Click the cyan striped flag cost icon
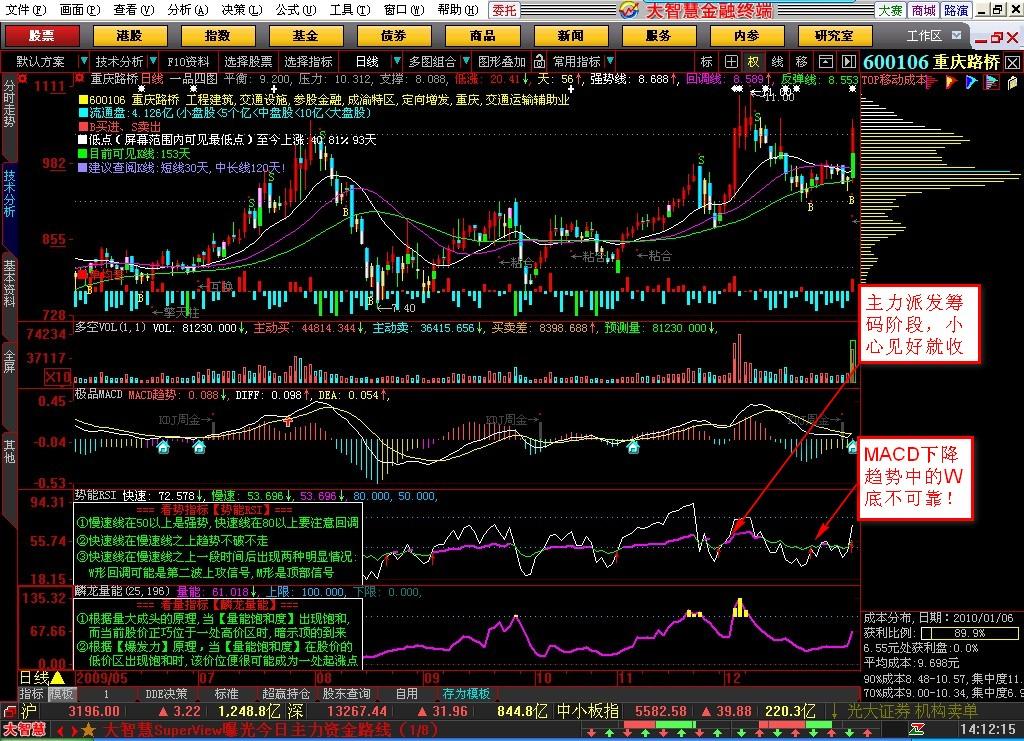Screen dimensions: 1024x741 (x=993, y=82)
